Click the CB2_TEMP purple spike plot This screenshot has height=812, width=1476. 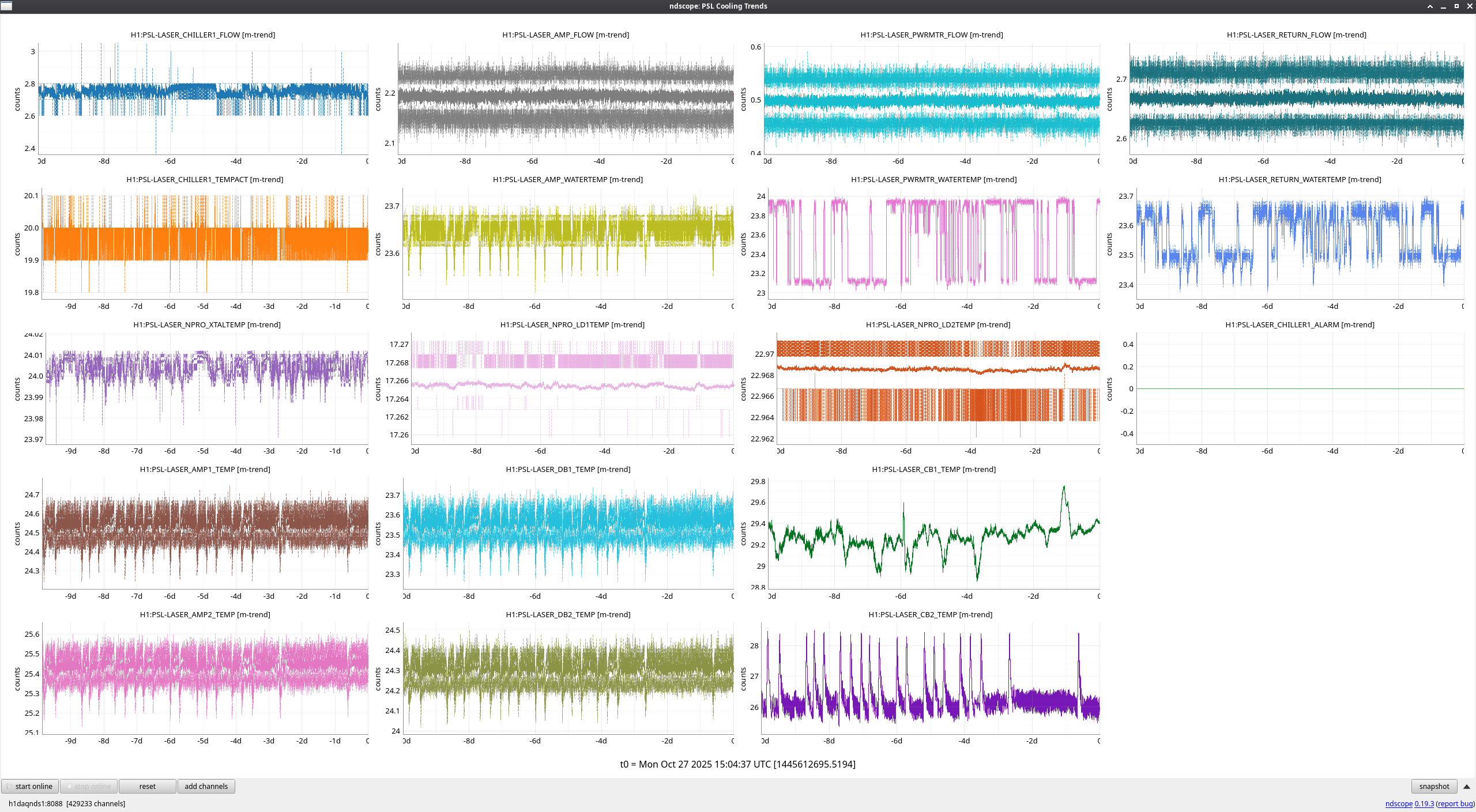931,678
